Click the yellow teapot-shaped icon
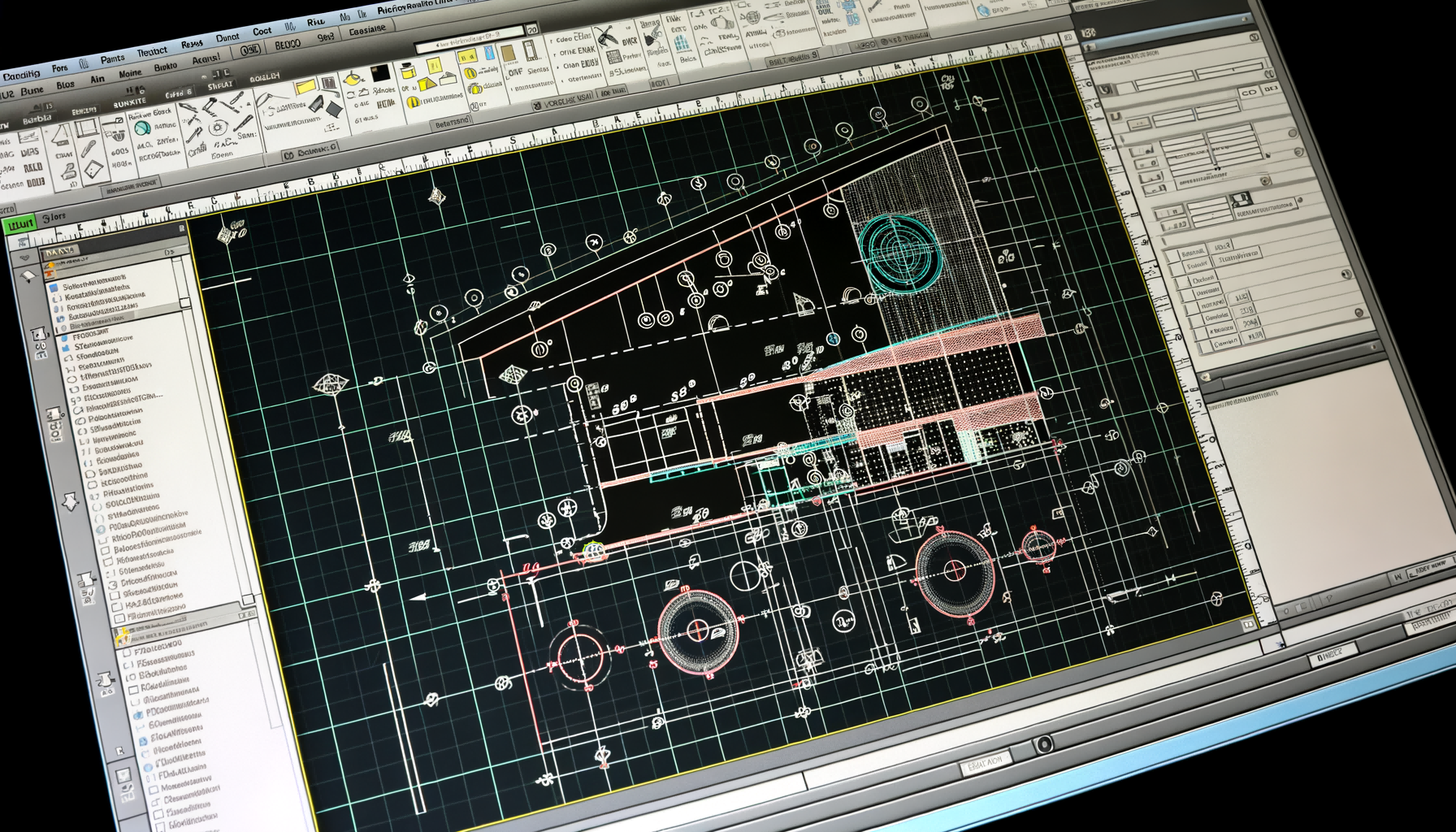The image size is (1456, 832). click(x=351, y=79)
